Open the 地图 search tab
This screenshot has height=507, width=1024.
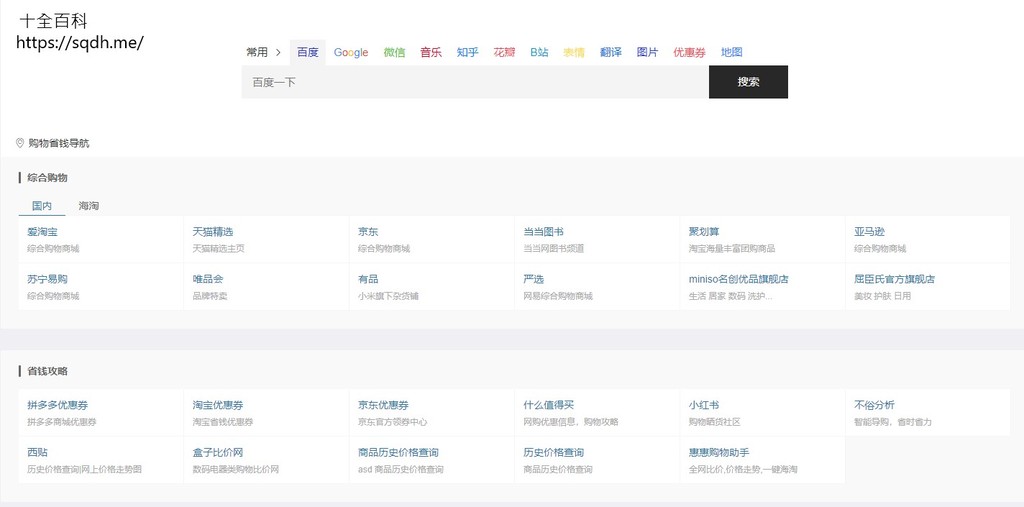731,53
